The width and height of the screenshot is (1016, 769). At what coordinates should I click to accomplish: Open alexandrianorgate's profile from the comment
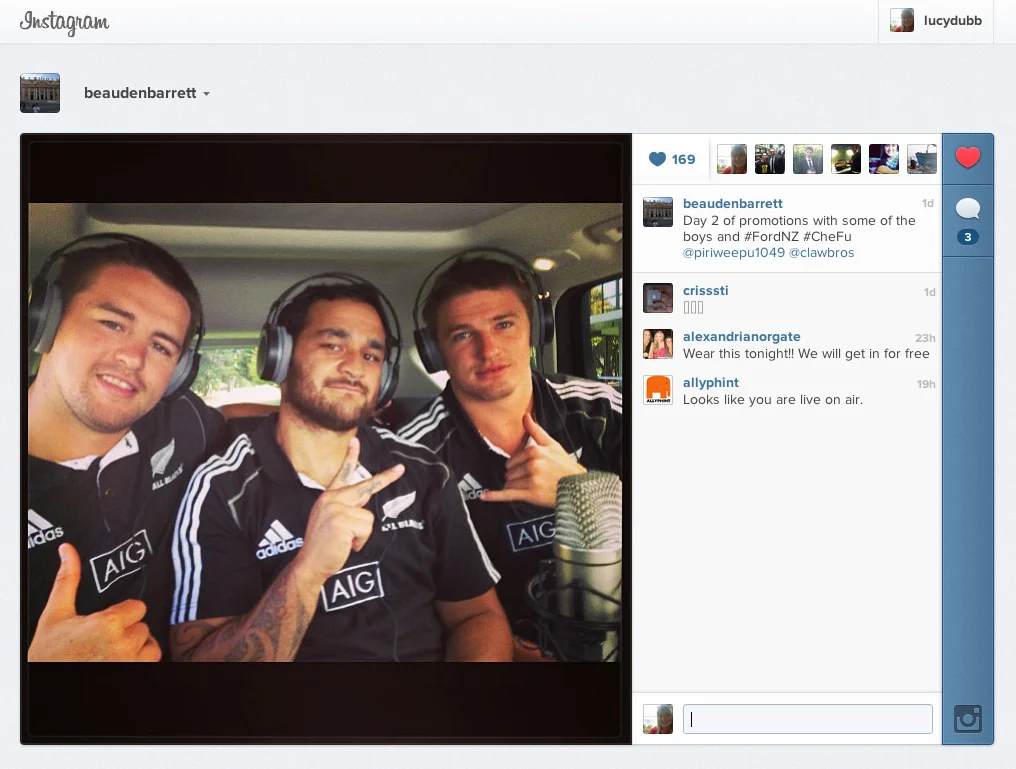point(741,336)
